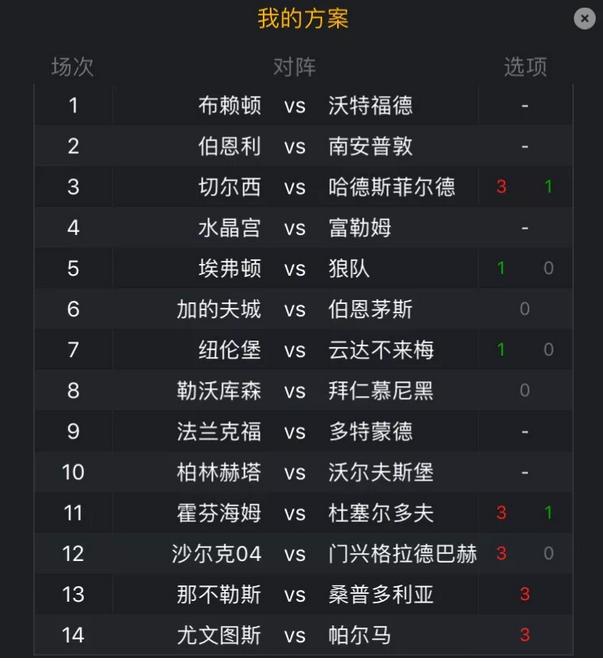Toggle option 3 for 沙尔克04 match
Screen dimensions: 603x662
pos(501,554)
